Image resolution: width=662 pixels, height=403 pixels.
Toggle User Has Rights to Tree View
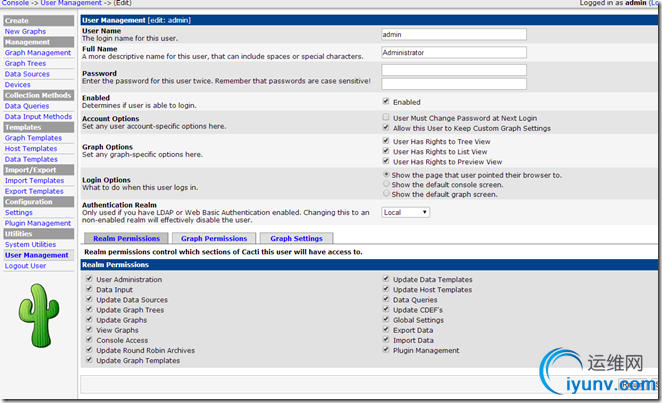(385, 141)
